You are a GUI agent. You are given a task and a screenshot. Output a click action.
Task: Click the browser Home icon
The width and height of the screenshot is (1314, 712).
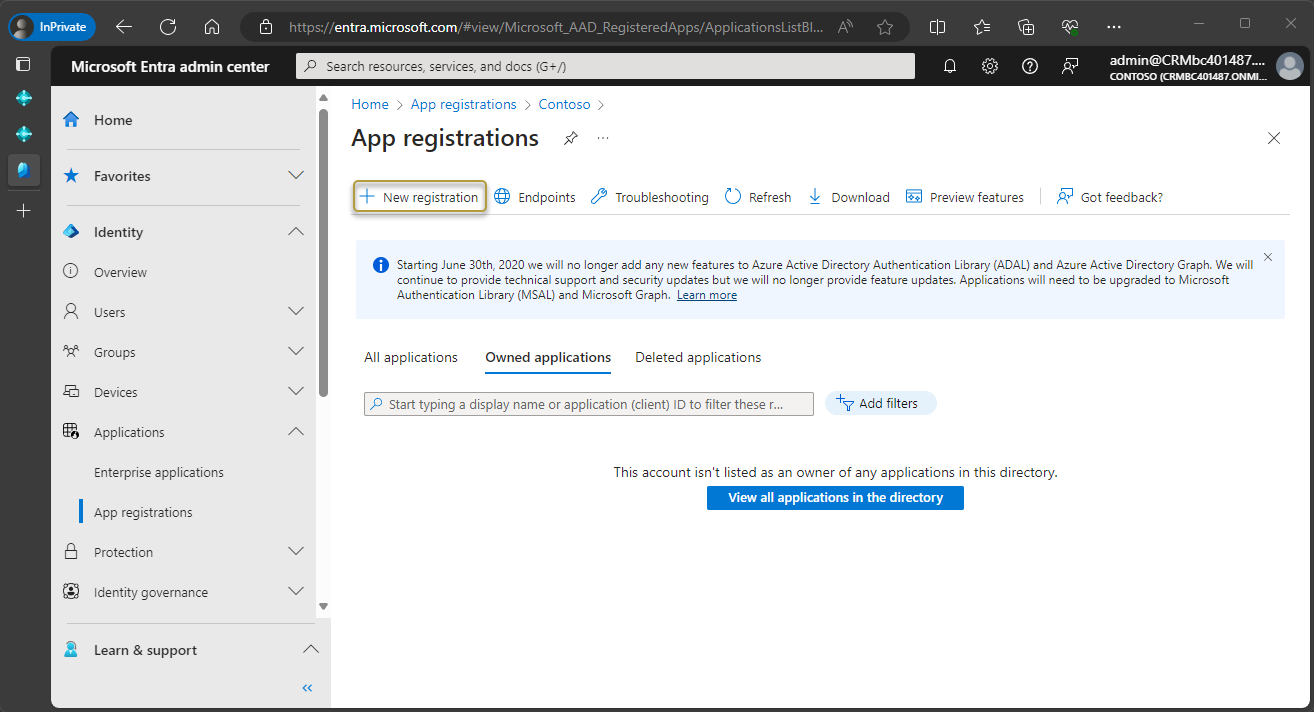click(x=211, y=26)
